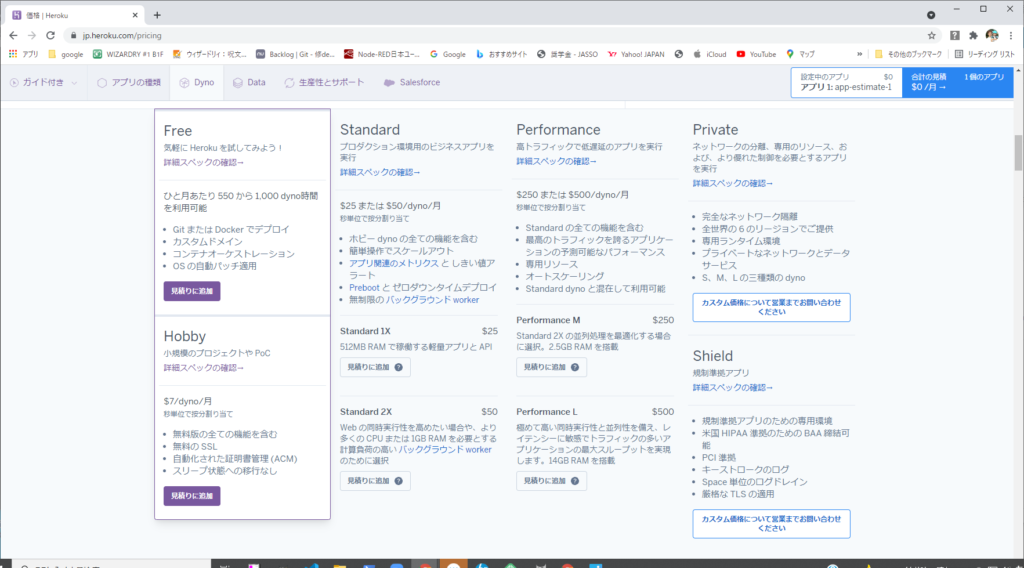Click help icon beside Performance M add button
1024x568 pixels.
[x=575, y=367]
